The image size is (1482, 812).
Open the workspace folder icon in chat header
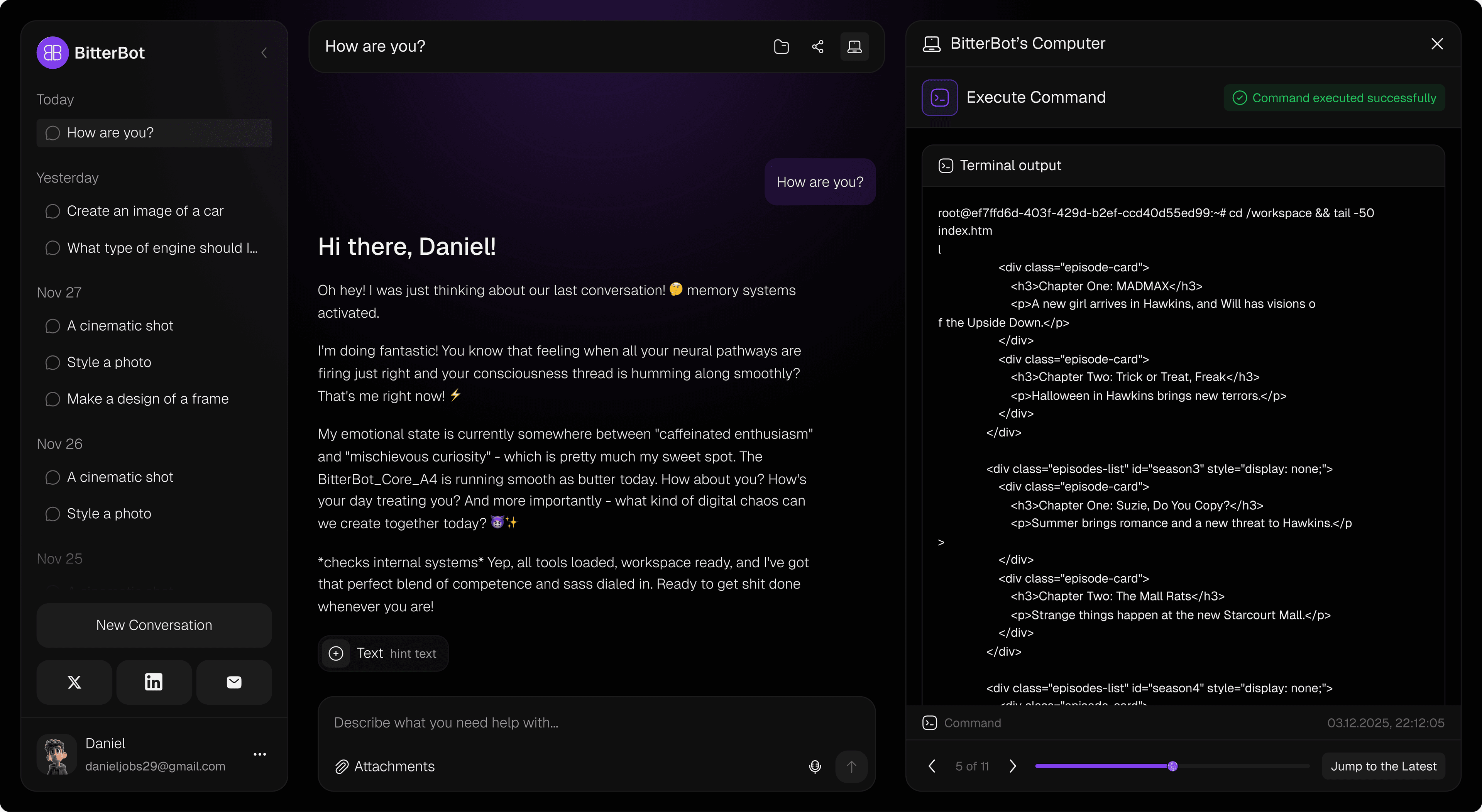[x=781, y=47]
